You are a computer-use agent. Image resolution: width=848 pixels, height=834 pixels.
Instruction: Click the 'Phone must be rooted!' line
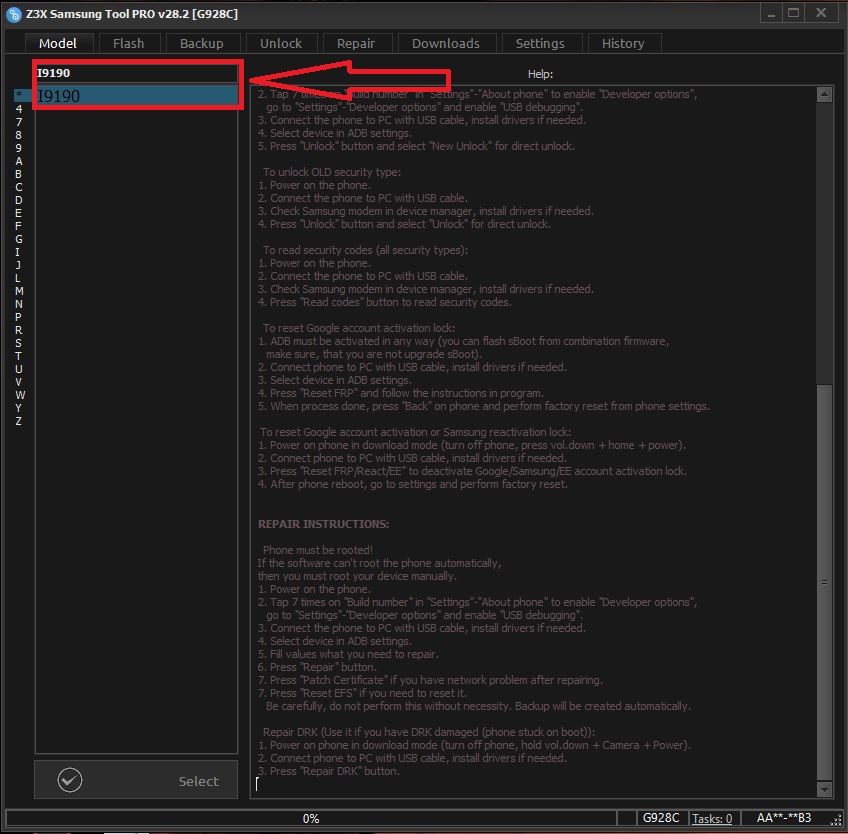pyautogui.click(x=317, y=550)
